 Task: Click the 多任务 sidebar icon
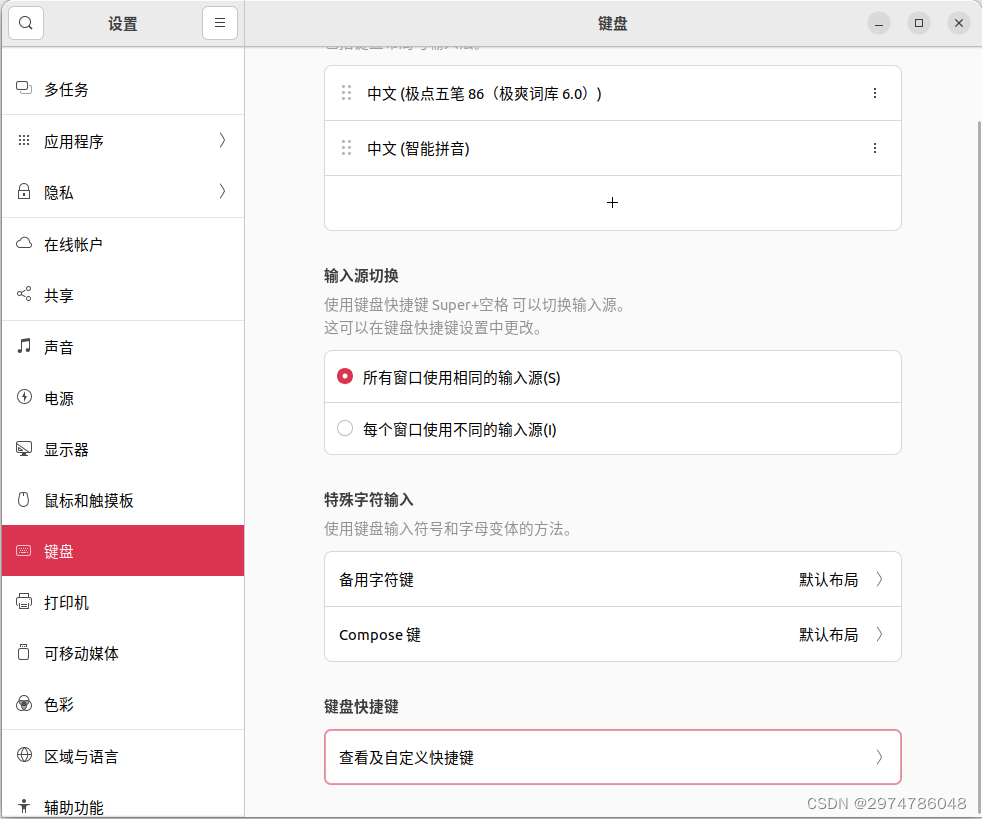click(x=24, y=88)
